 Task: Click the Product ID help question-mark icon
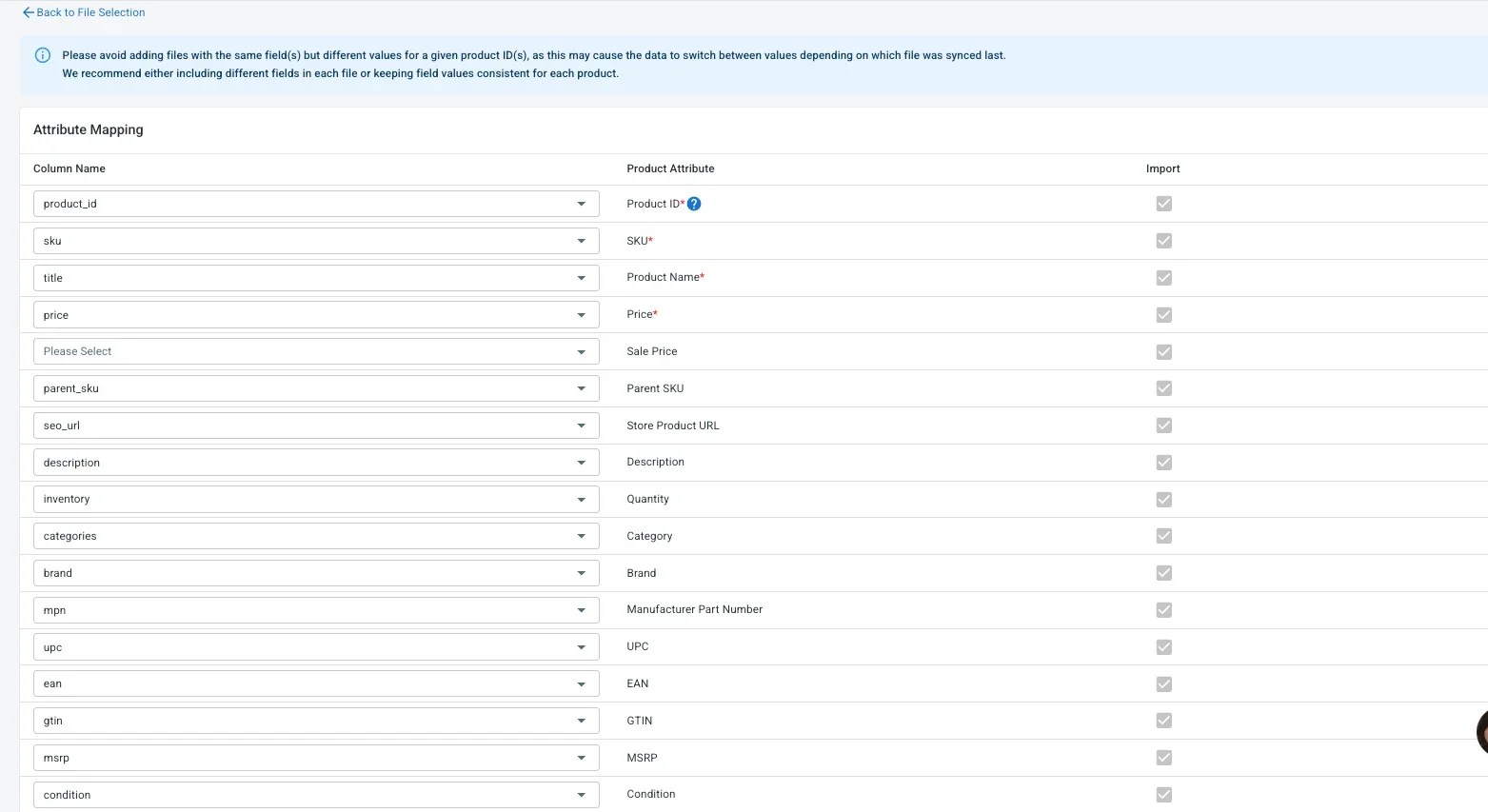click(x=694, y=204)
